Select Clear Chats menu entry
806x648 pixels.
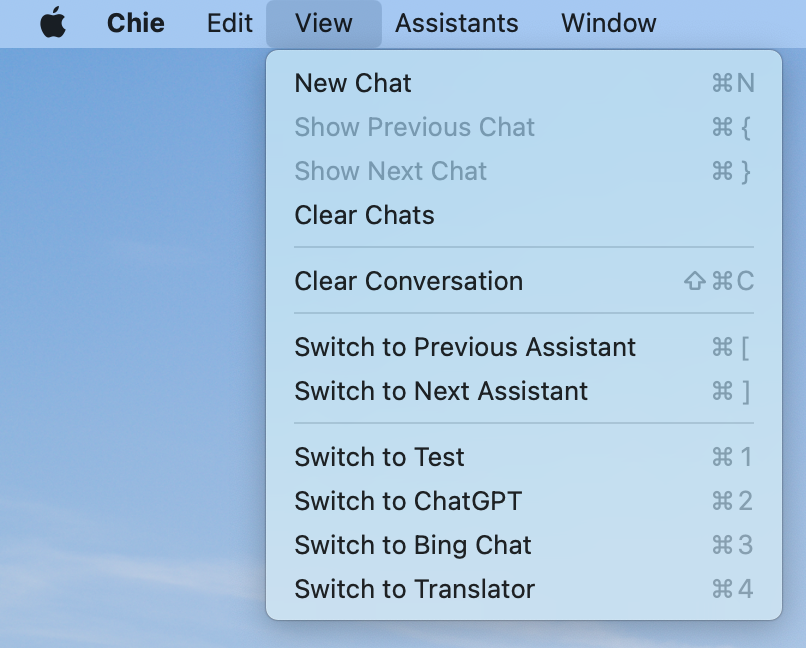524,215
